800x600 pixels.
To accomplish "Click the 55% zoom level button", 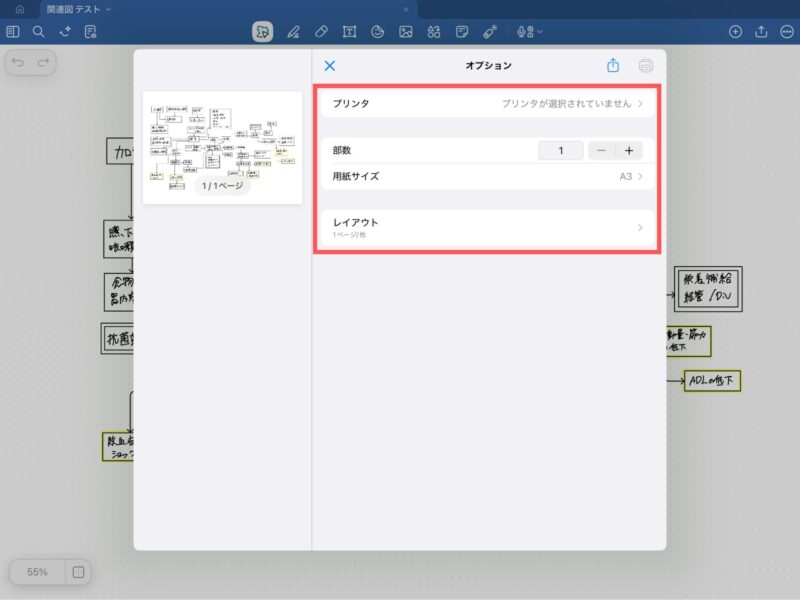I will point(38,572).
